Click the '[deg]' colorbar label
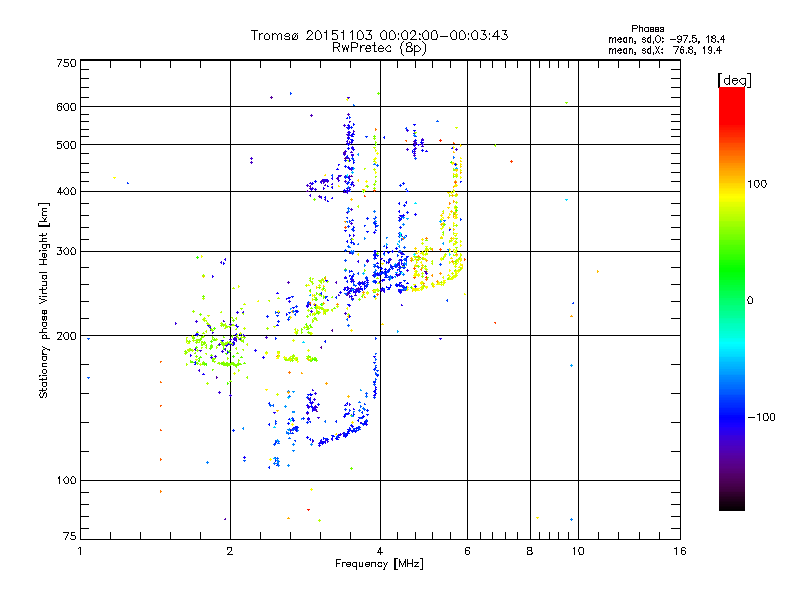Image resolution: width=800 pixels, height=600 pixels. (x=734, y=80)
